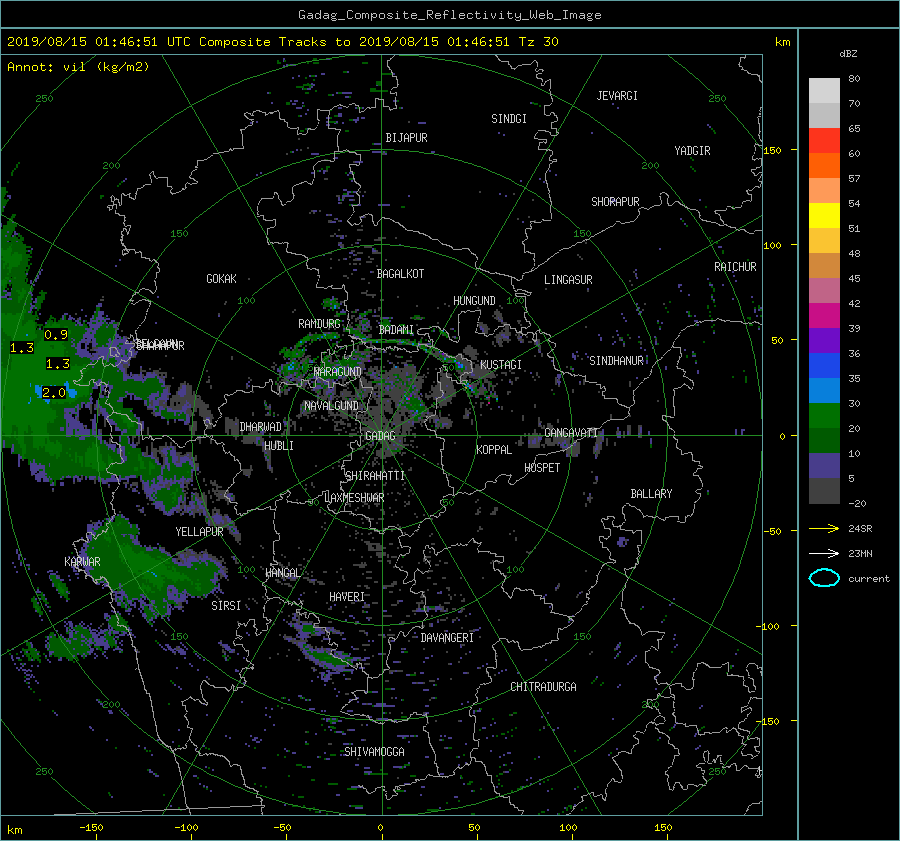Screen dimensions: 900x841
Task: Click the KARWAR city label
Action: [x=82, y=562]
